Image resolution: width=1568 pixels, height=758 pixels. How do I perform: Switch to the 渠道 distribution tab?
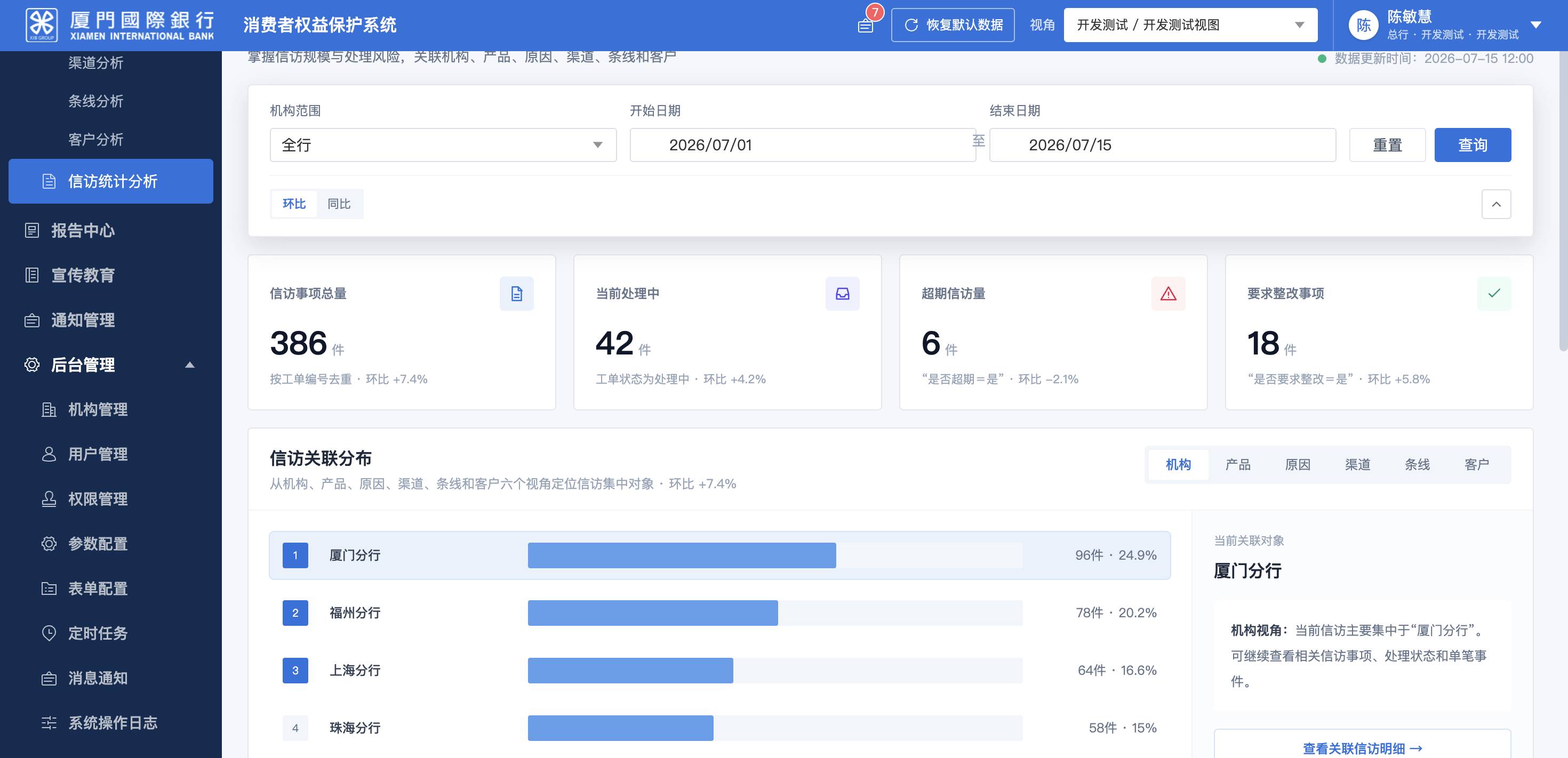(x=1357, y=465)
